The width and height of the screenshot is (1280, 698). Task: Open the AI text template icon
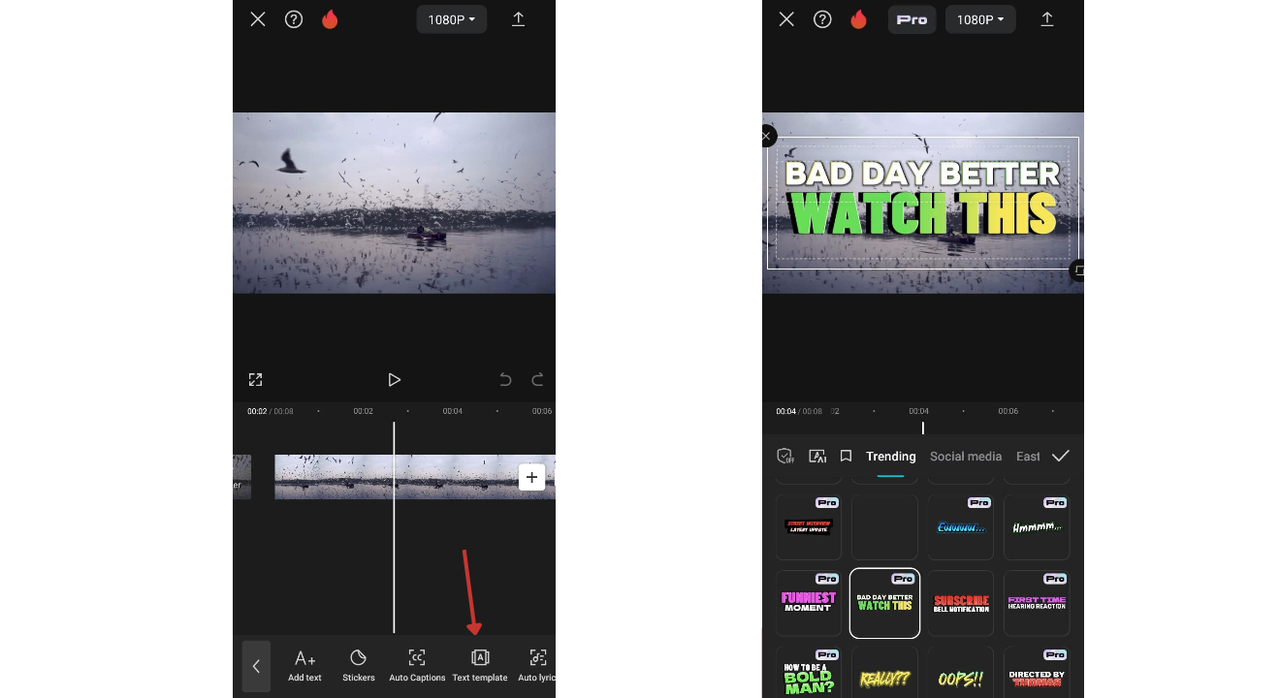click(x=817, y=456)
